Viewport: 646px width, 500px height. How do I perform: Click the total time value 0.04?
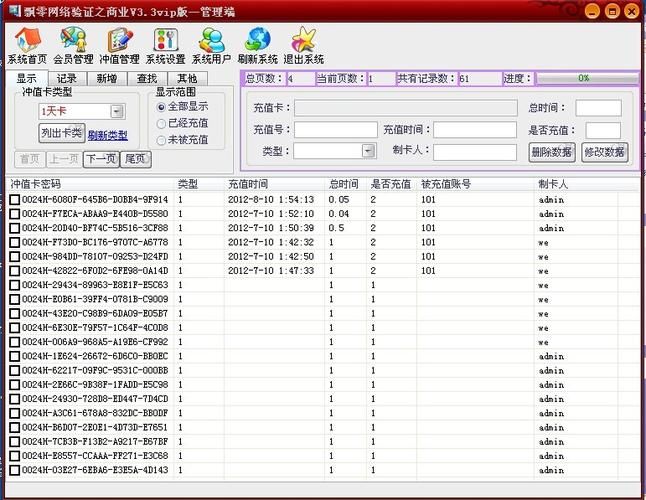(339, 214)
